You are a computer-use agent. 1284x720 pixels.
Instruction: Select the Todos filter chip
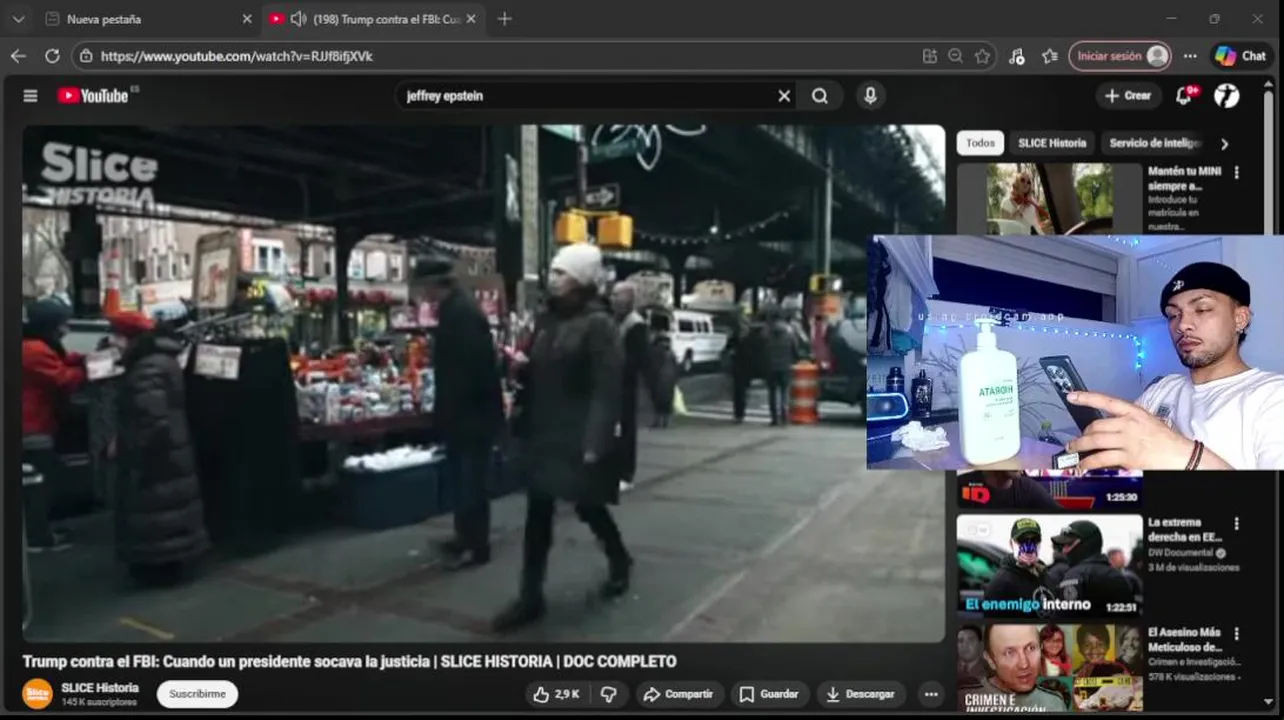[x=980, y=143]
